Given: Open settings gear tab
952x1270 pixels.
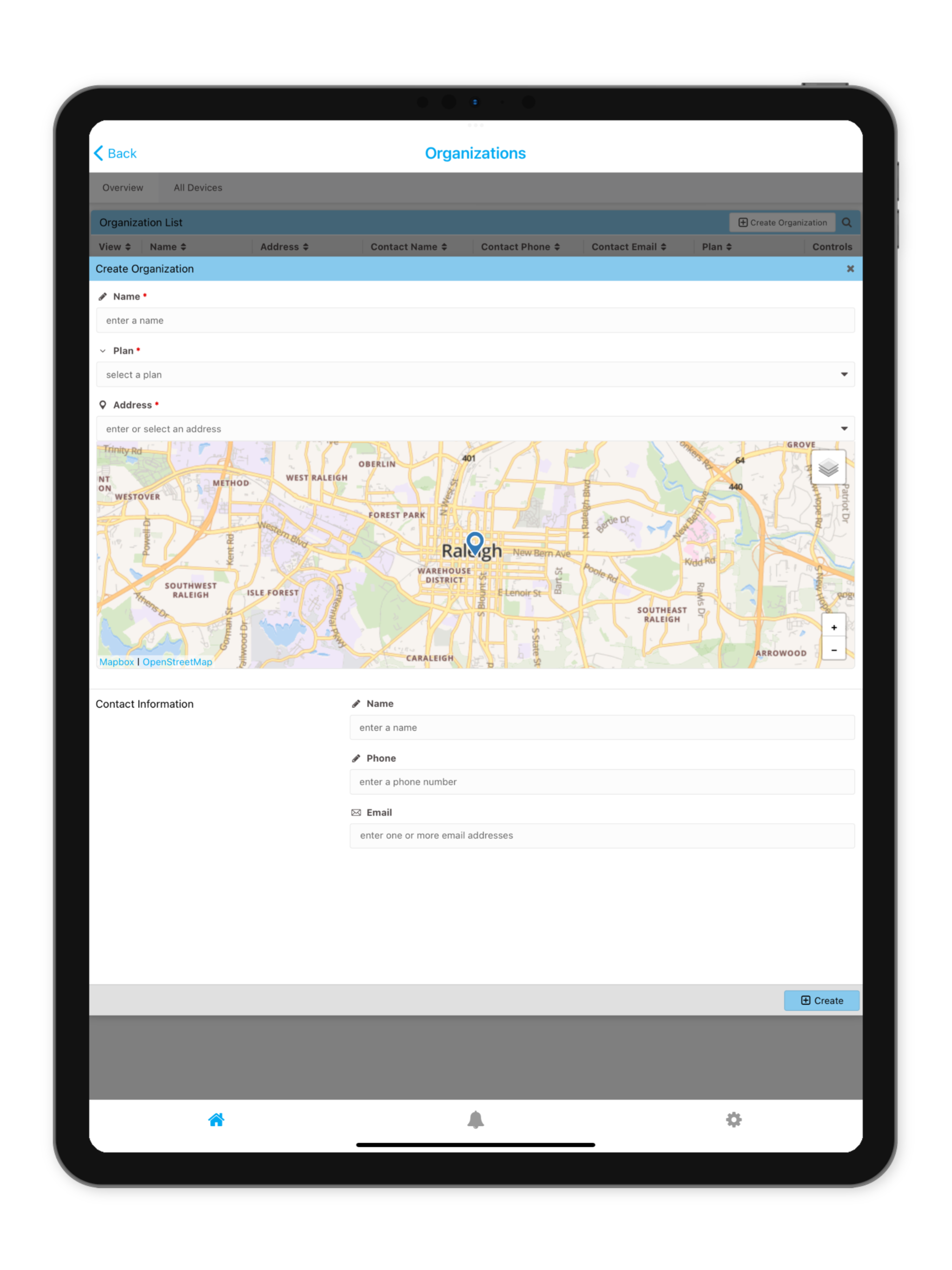Looking at the screenshot, I should (733, 1119).
